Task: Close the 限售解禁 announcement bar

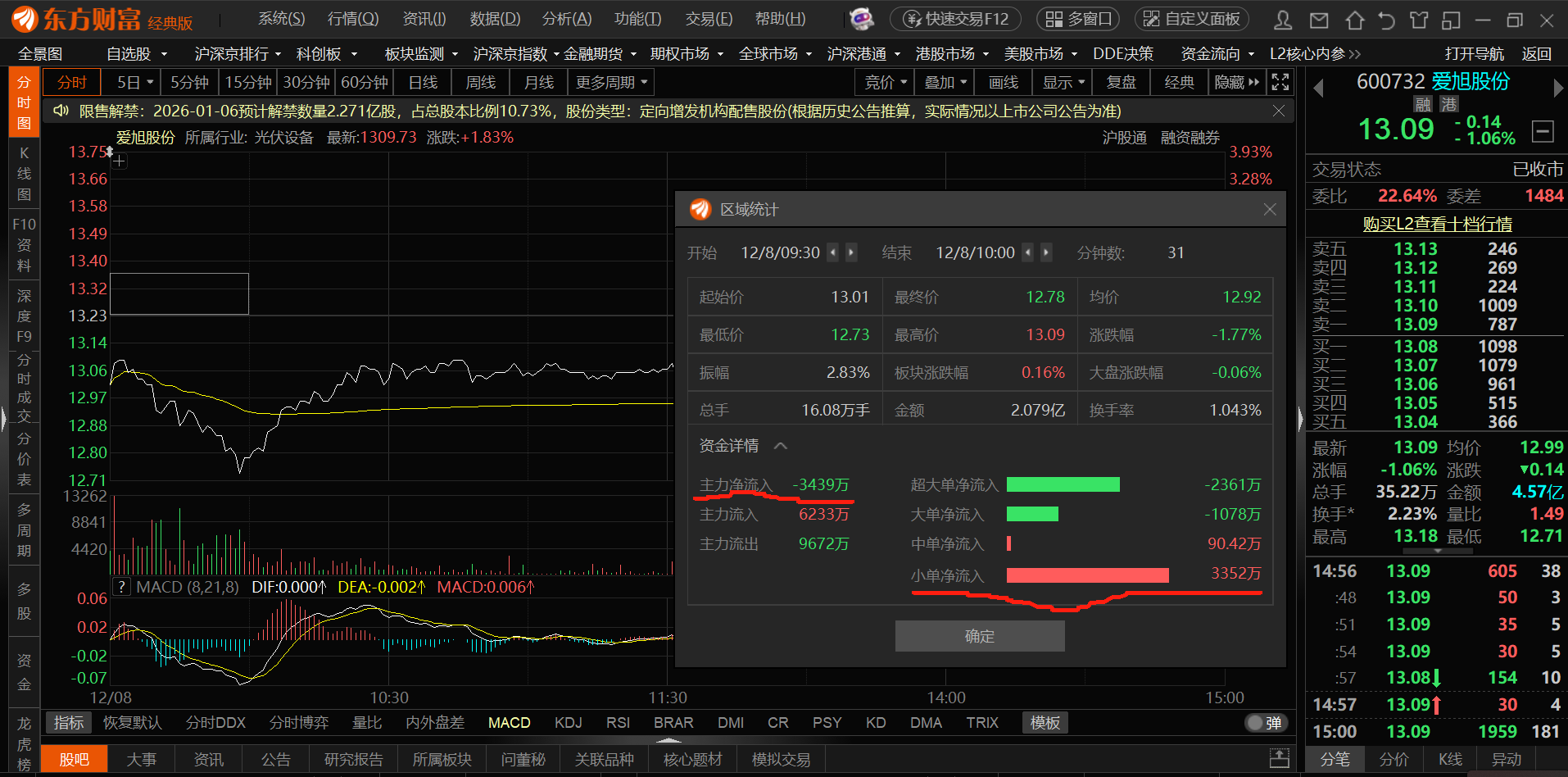Action: [x=1279, y=111]
